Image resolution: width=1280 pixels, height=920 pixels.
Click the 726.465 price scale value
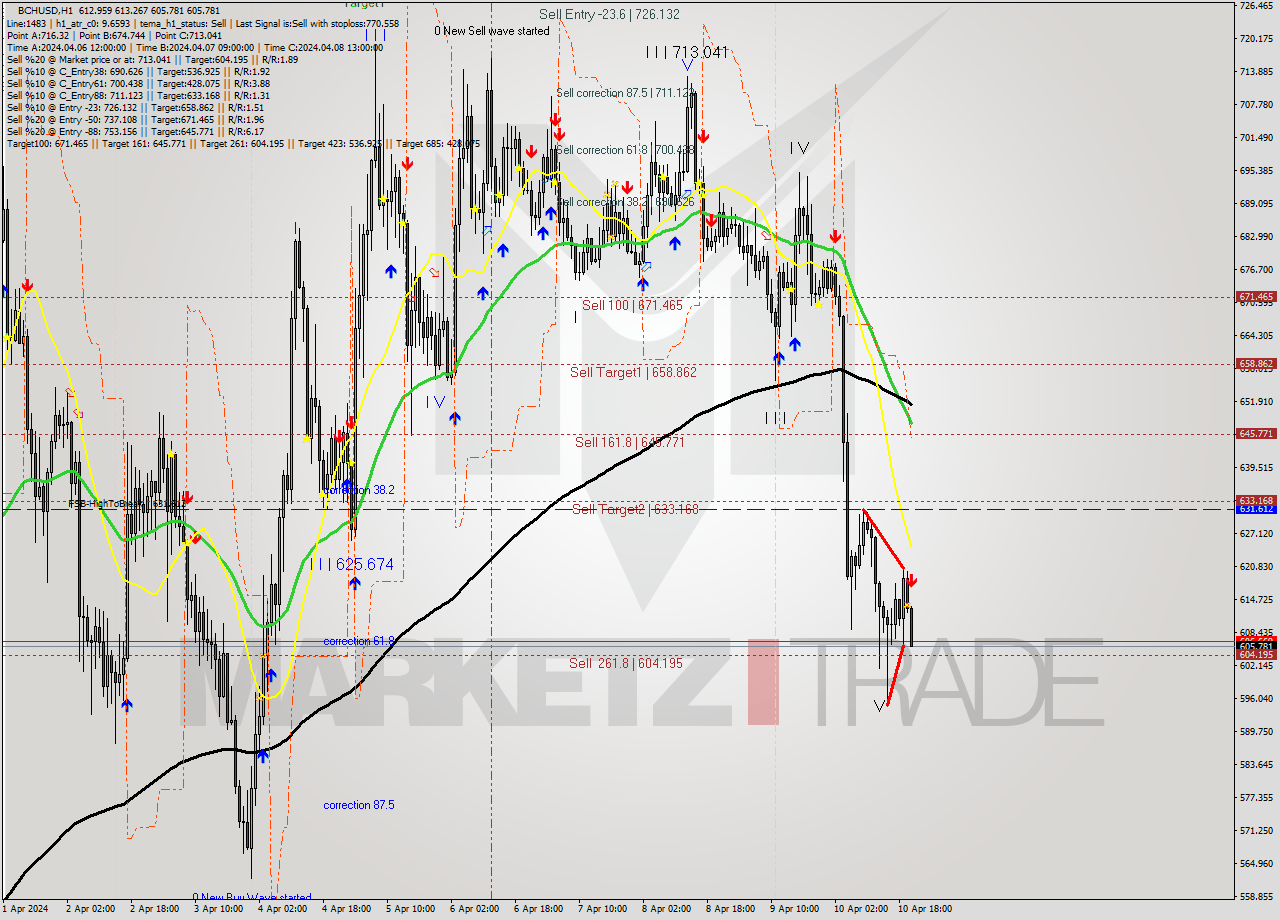[1256, 6]
